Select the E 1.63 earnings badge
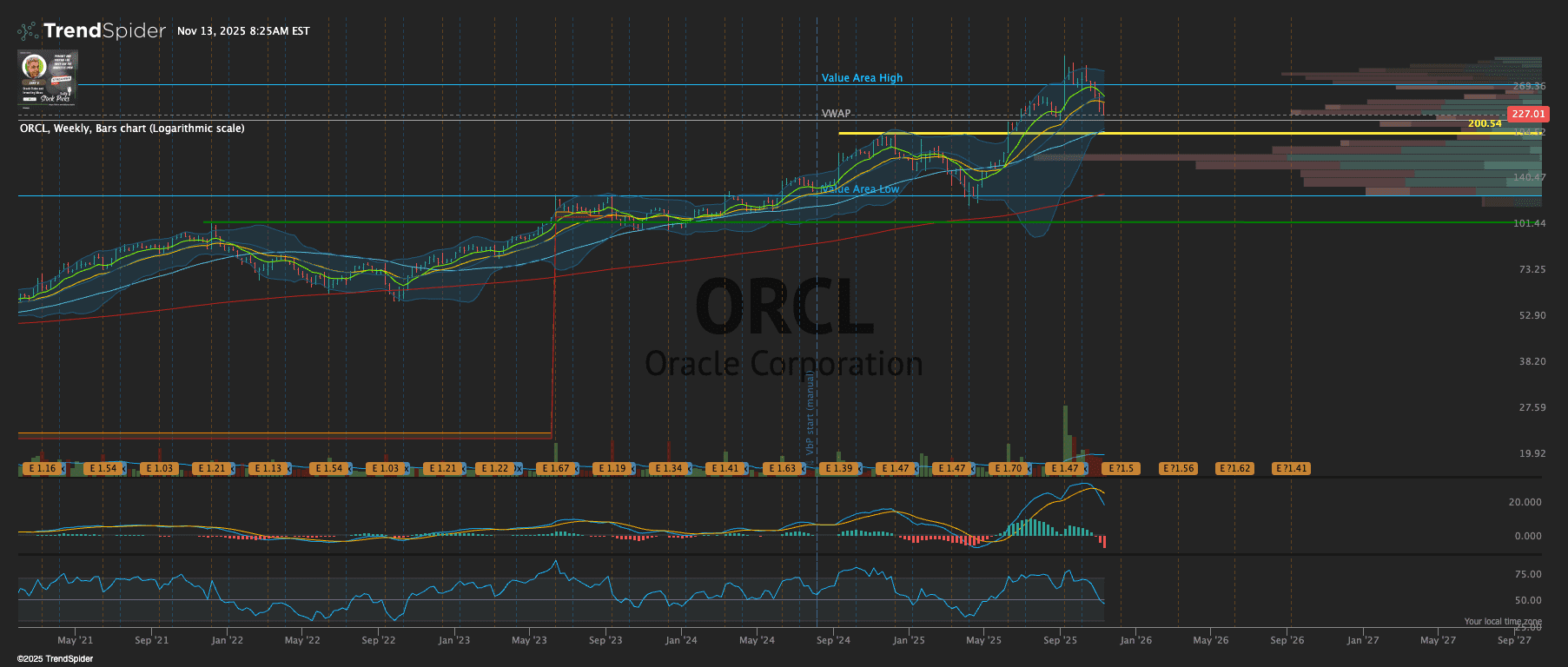 coord(782,469)
